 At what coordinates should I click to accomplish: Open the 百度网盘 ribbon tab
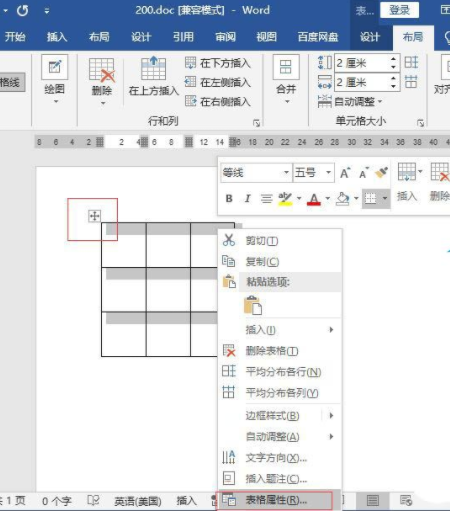318,37
